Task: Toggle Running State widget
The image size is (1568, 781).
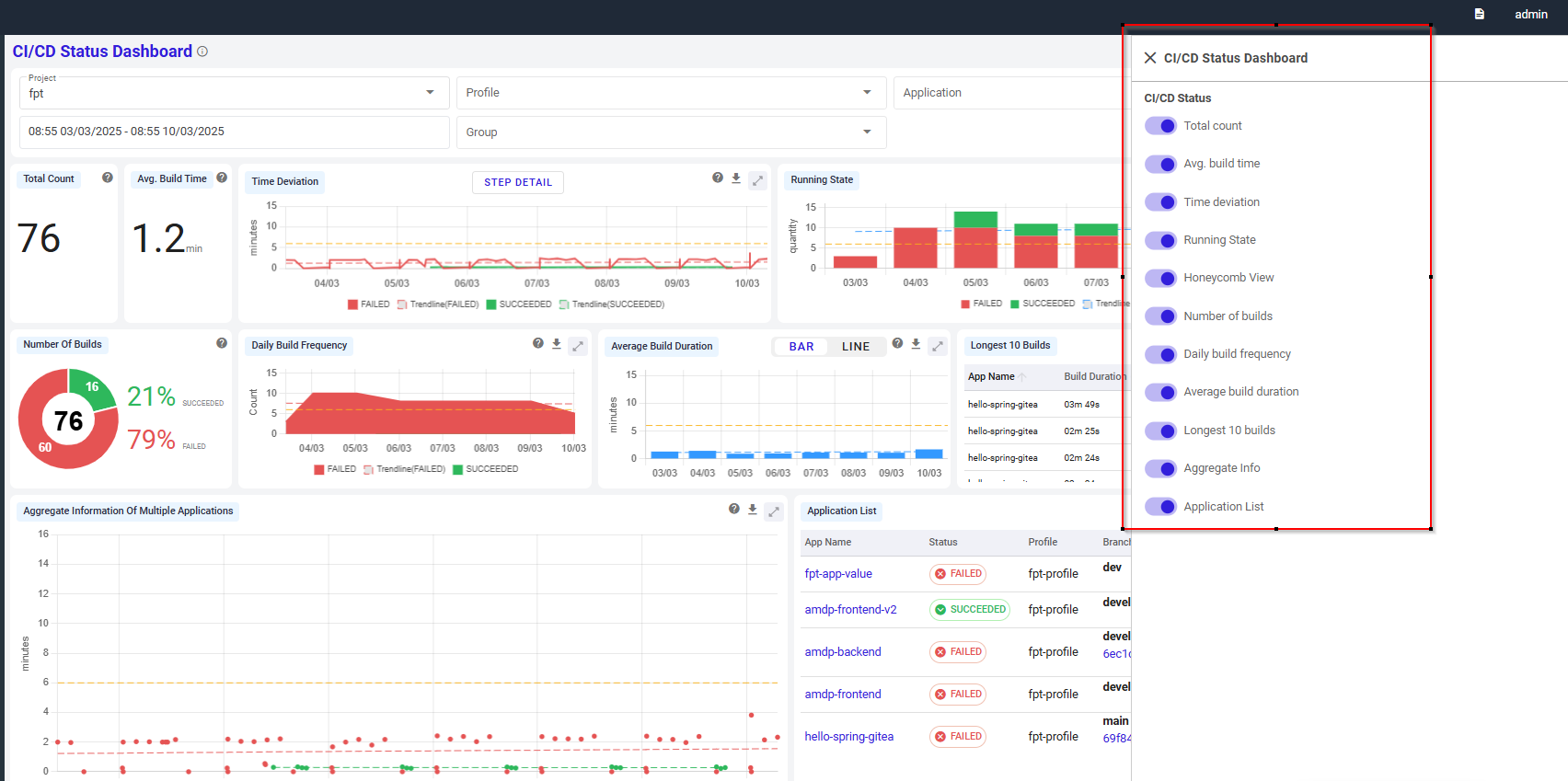Action: point(1161,240)
